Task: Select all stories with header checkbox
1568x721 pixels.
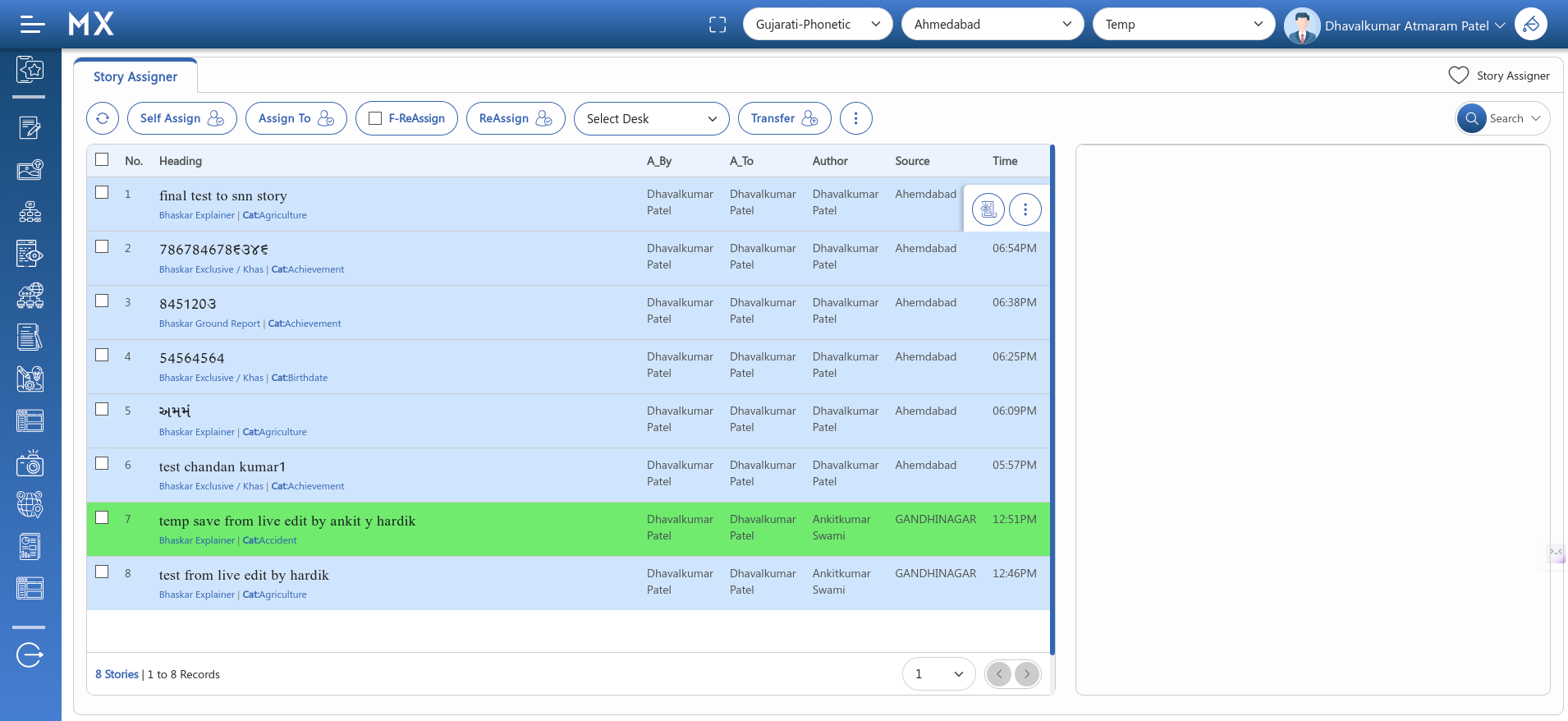Action: point(102,159)
